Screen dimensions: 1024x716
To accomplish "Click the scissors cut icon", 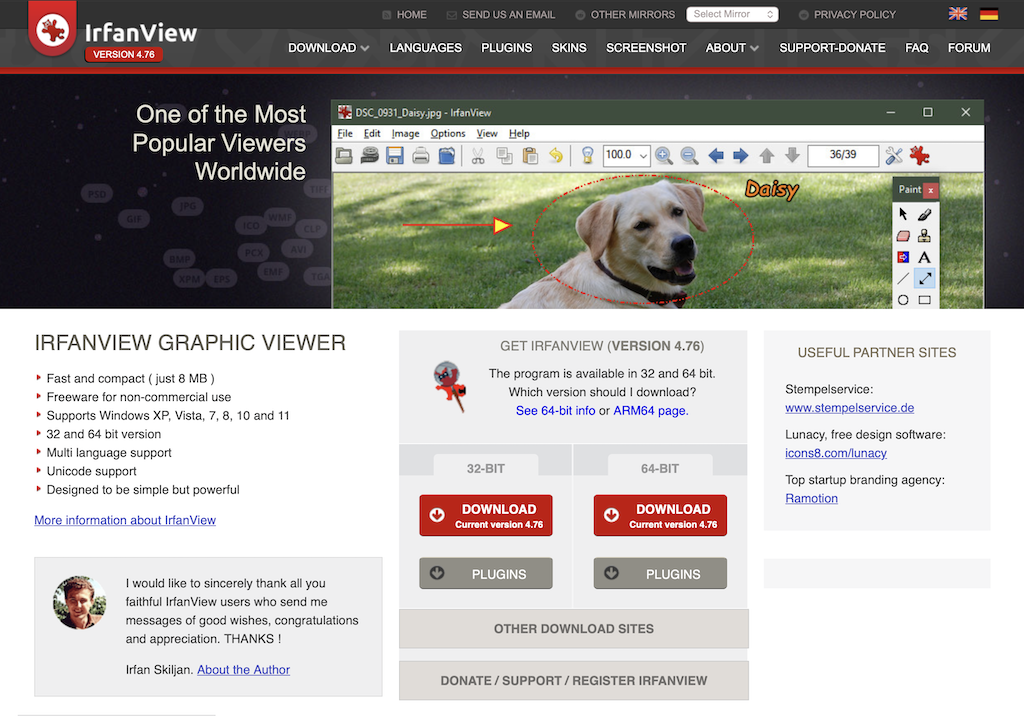I will pyautogui.click(x=478, y=155).
